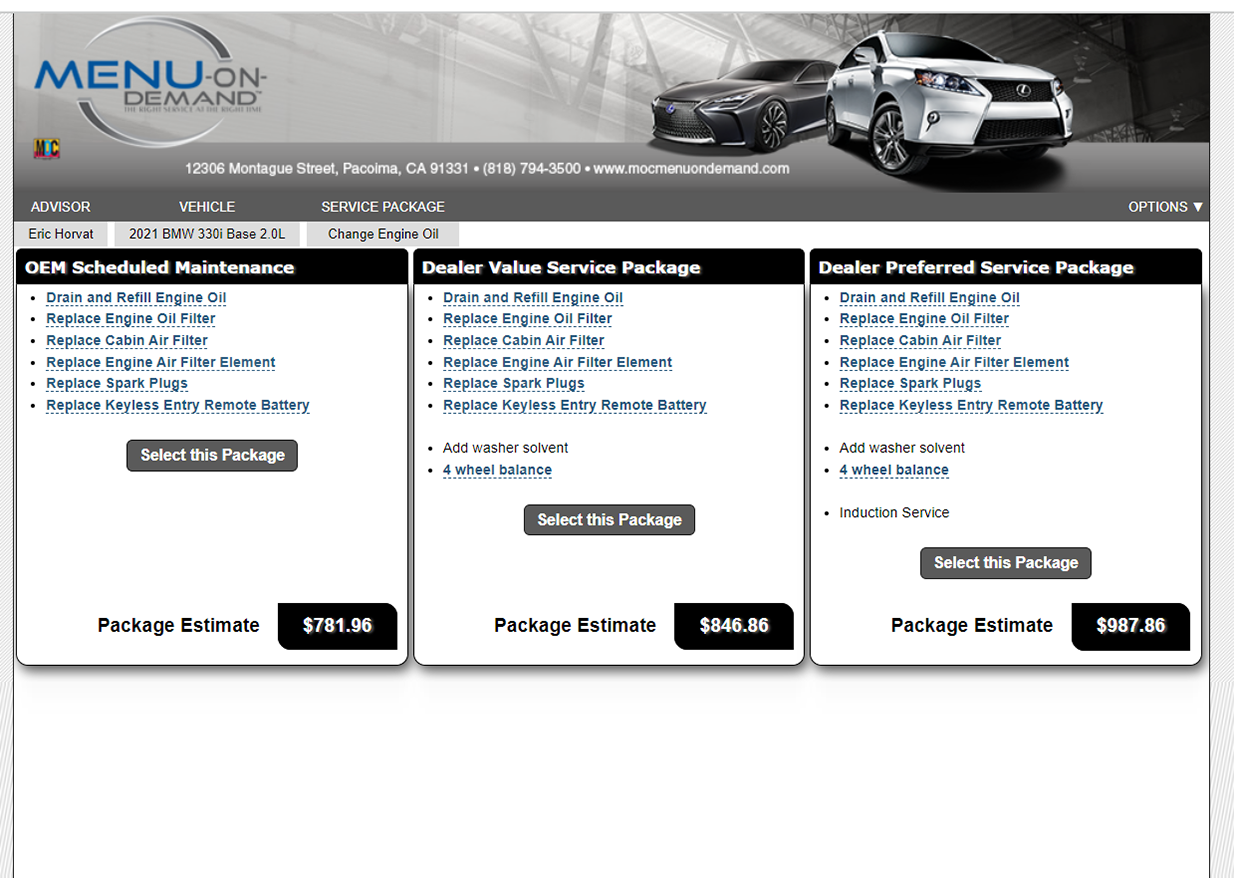Select the Eric Horvat advisor tab
The image size is (1234, 878).
pos(61,234)
